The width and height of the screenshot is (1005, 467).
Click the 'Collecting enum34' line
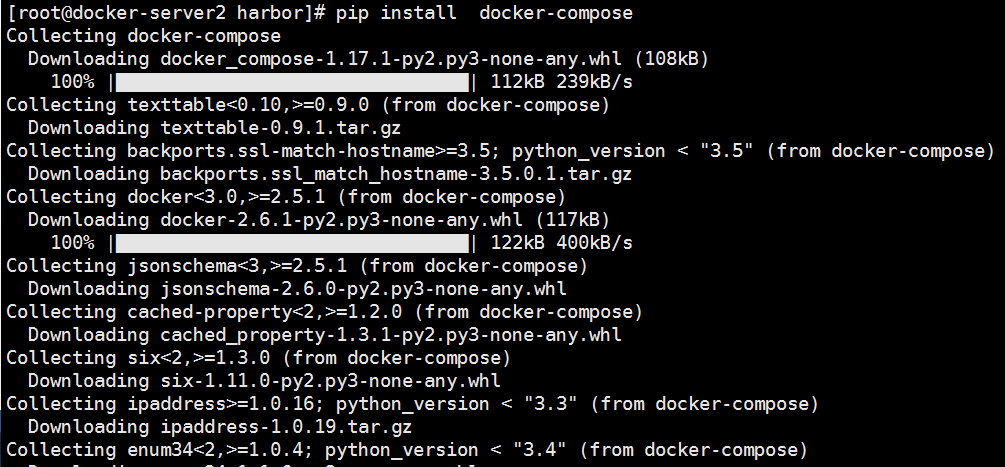click(406, 450)
